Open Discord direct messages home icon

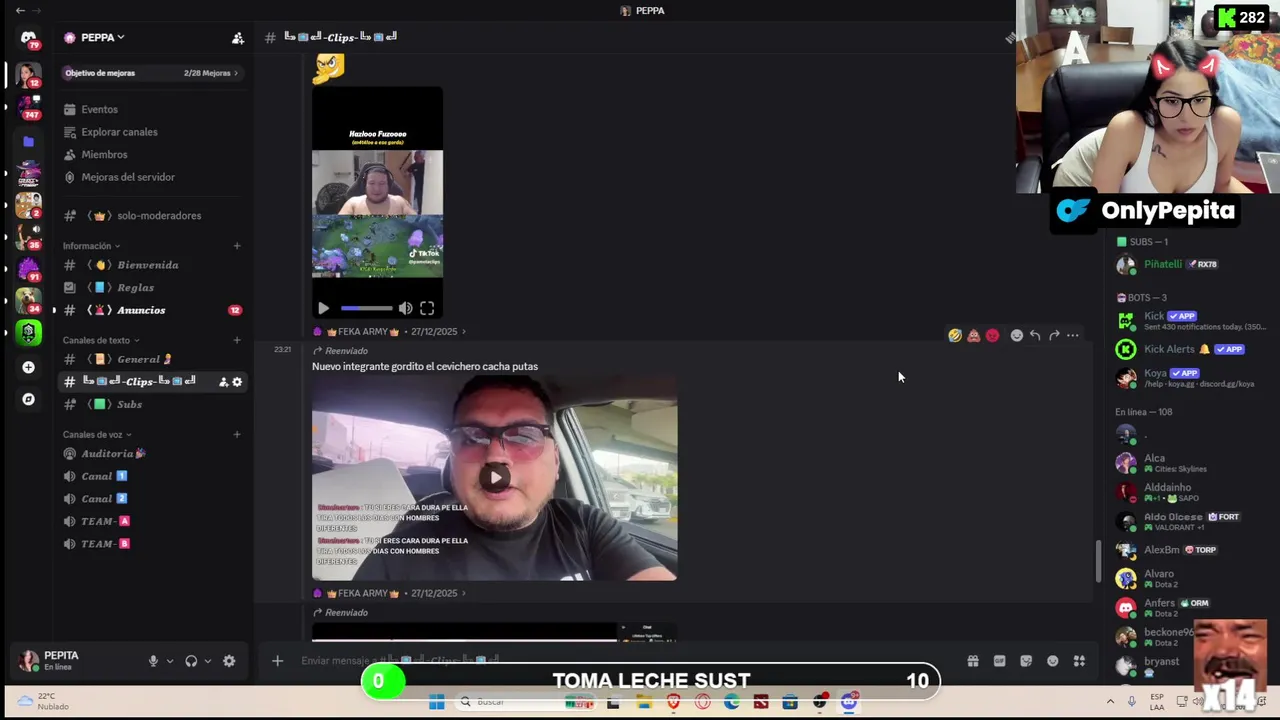(28, 37)
